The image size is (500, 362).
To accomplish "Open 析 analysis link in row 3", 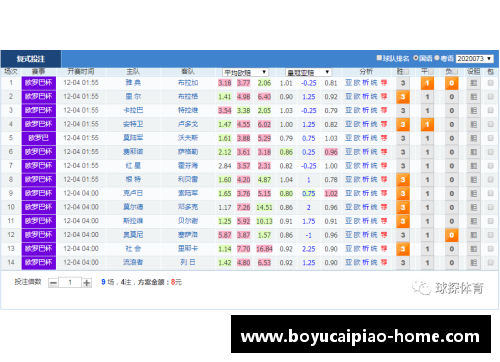I will 366,110.
